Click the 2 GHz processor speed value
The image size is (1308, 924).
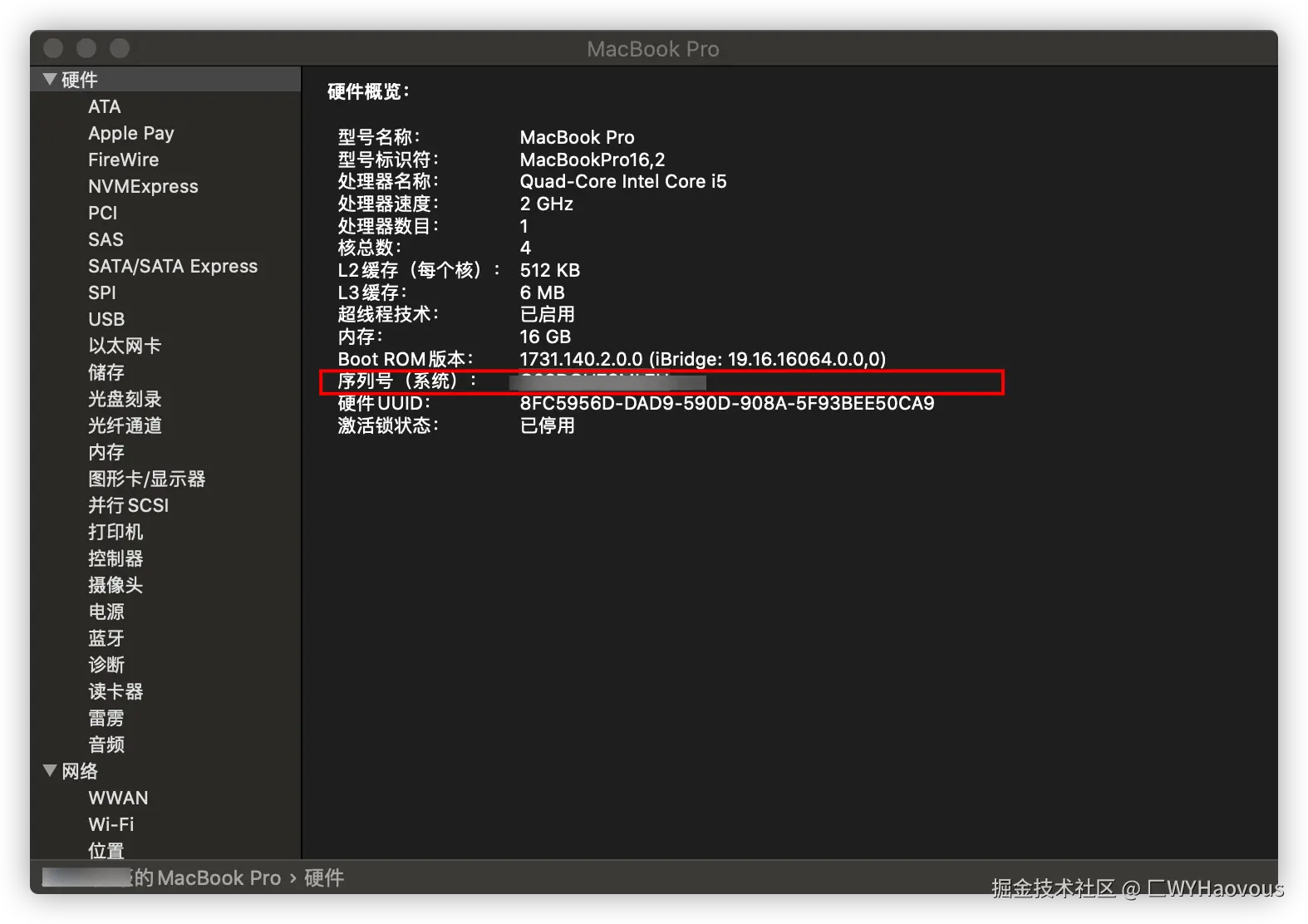(x=547, y=204)
